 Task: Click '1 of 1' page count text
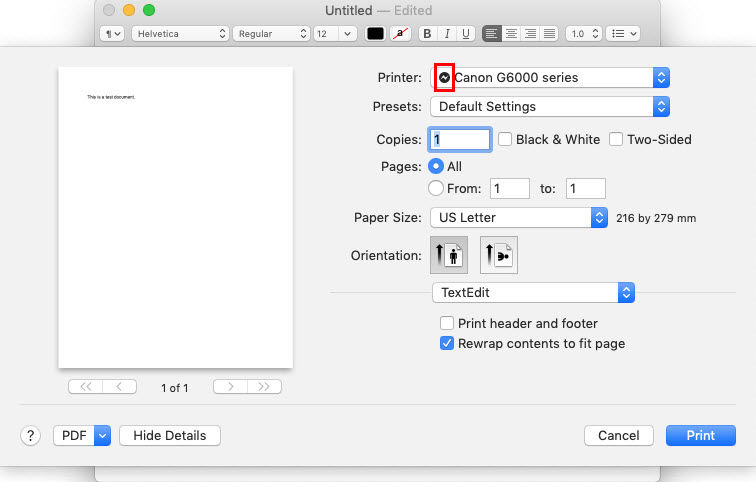point(175,388)
